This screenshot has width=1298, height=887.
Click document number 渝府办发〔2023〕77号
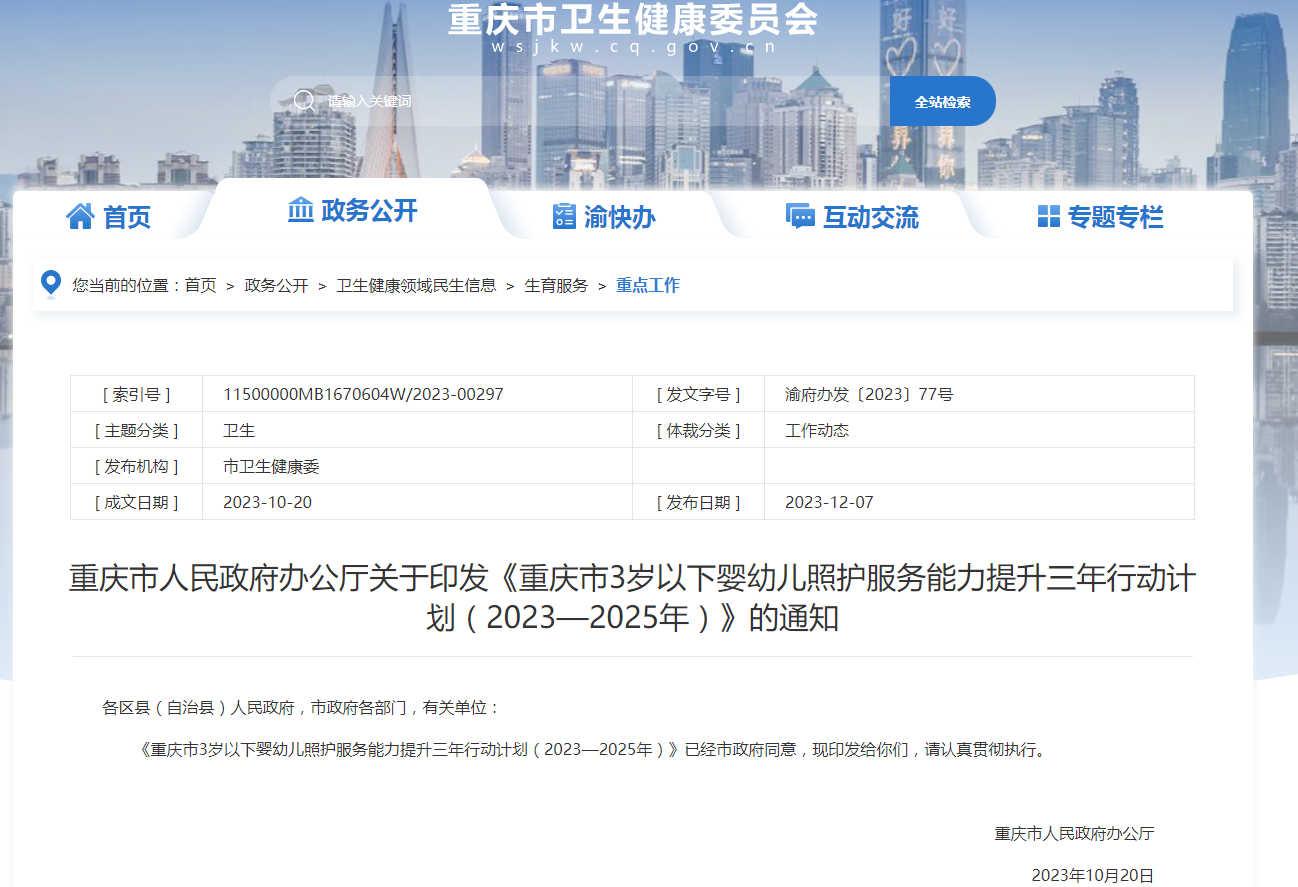[x=869, y=394]
